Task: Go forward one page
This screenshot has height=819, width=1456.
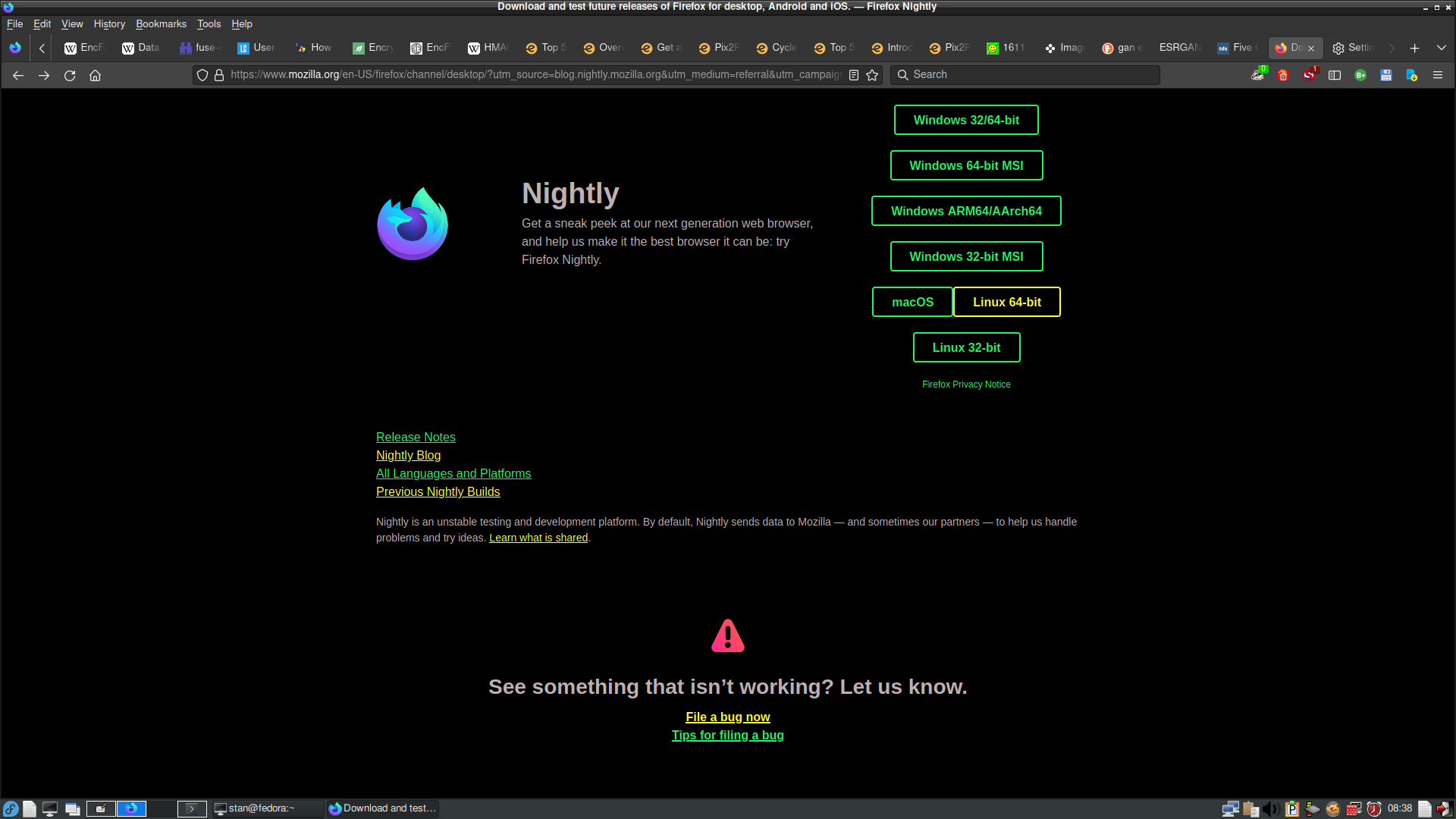Action: tap(44, 75)
